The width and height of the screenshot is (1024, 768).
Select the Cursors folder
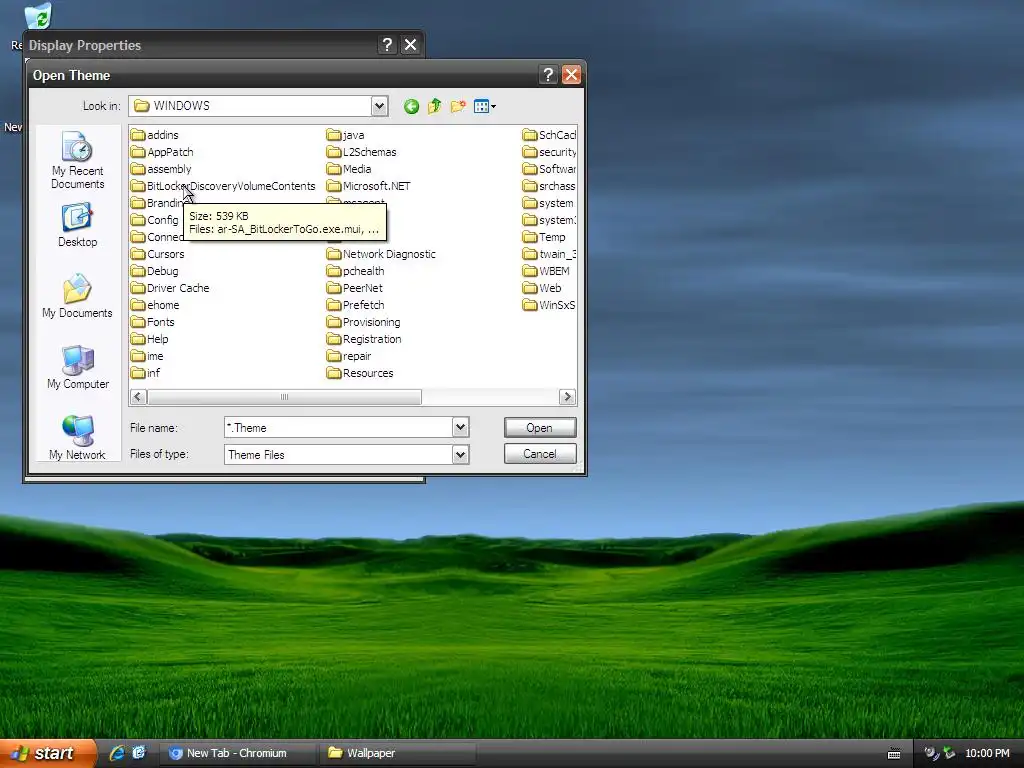click(157, 254)
